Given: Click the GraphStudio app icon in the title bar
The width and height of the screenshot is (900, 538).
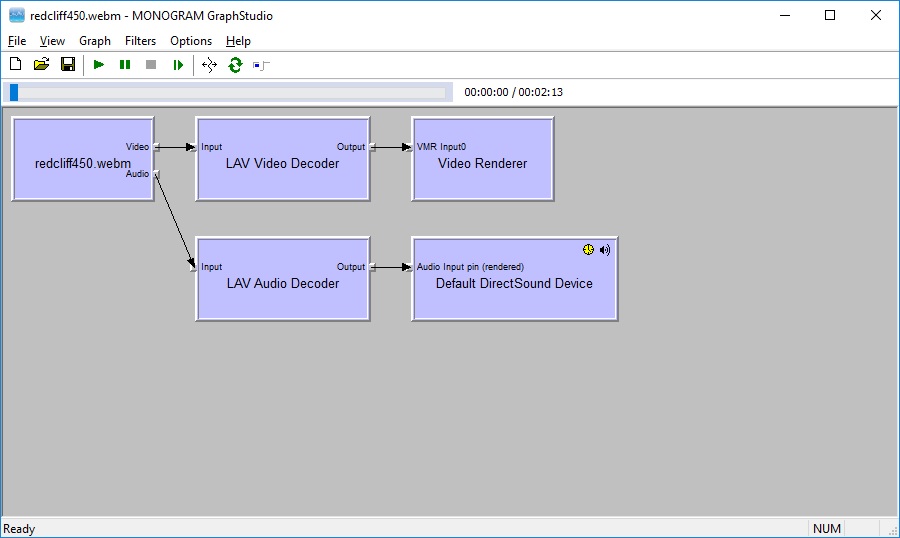Looking at the screenshot, I should pyautogui.click(x=17, y=16).
